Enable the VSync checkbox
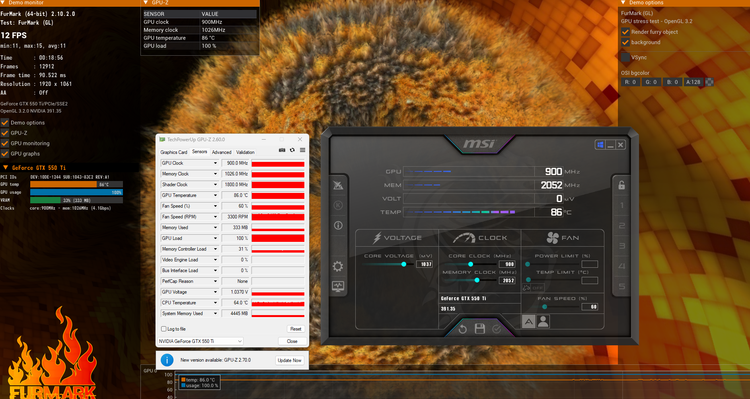Viewport: 750px width, 399px height. [625, 57]
